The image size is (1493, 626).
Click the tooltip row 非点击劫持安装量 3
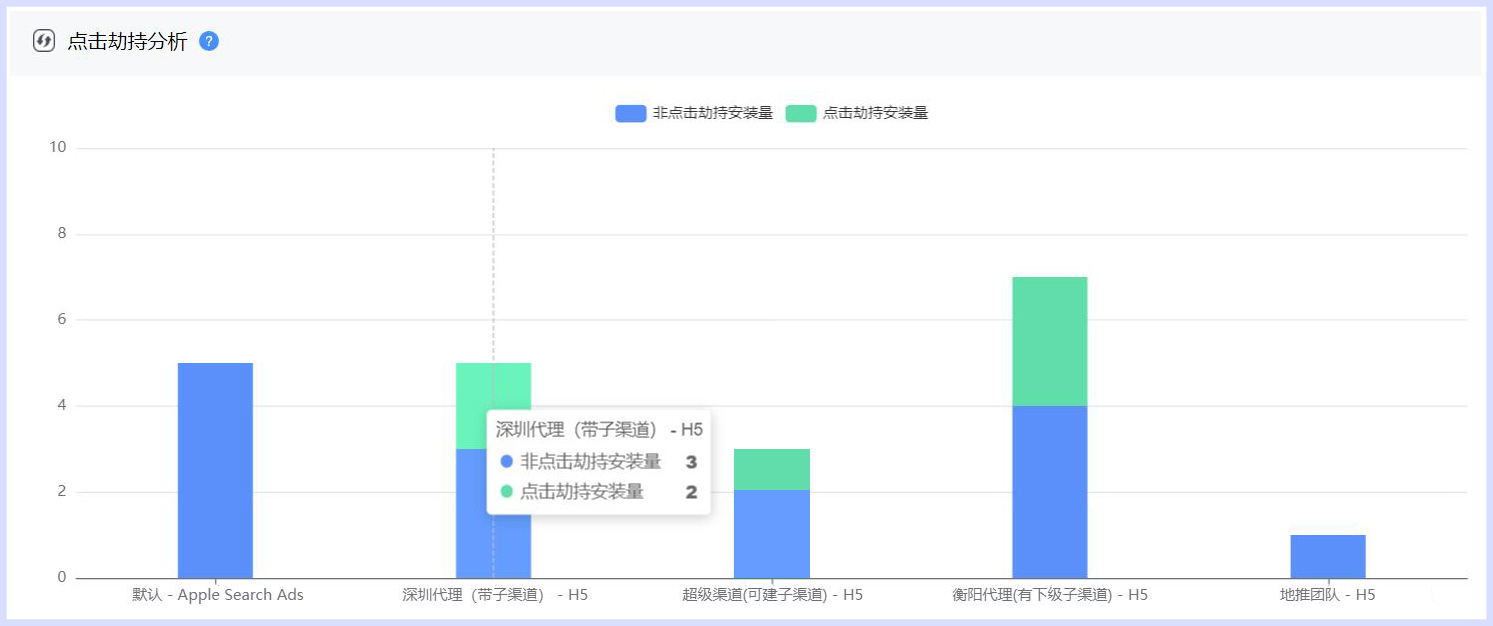[x=598, y=462]
